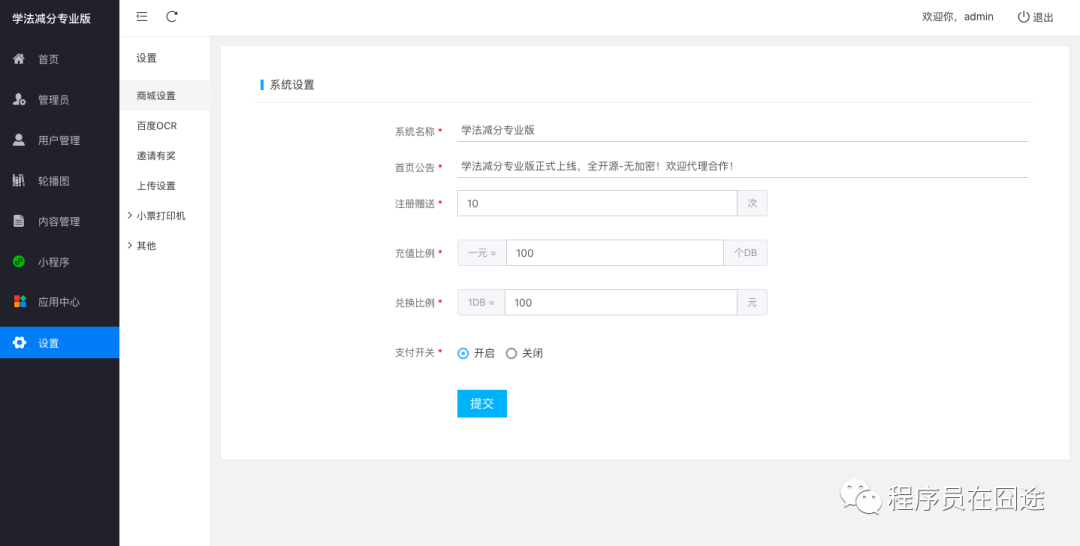Click the 充值比例 input field
Image resolution: width=1080 pixels, height=546 pixels.
click(x=614, y=253)
